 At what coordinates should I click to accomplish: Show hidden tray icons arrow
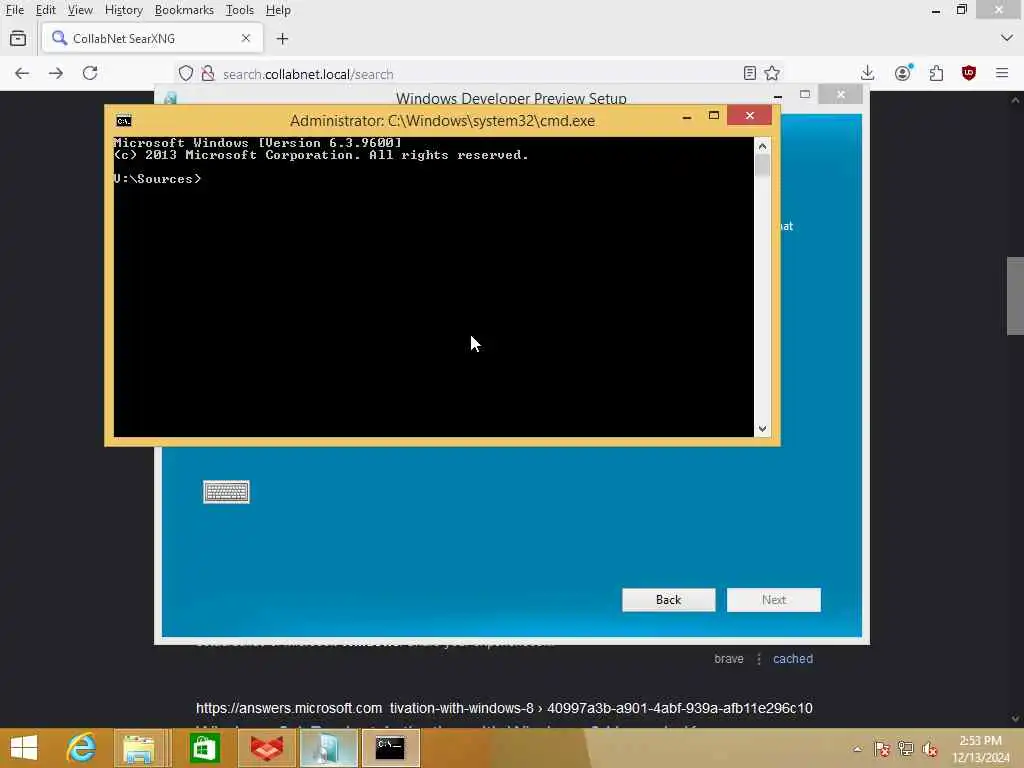coord(857,748)
